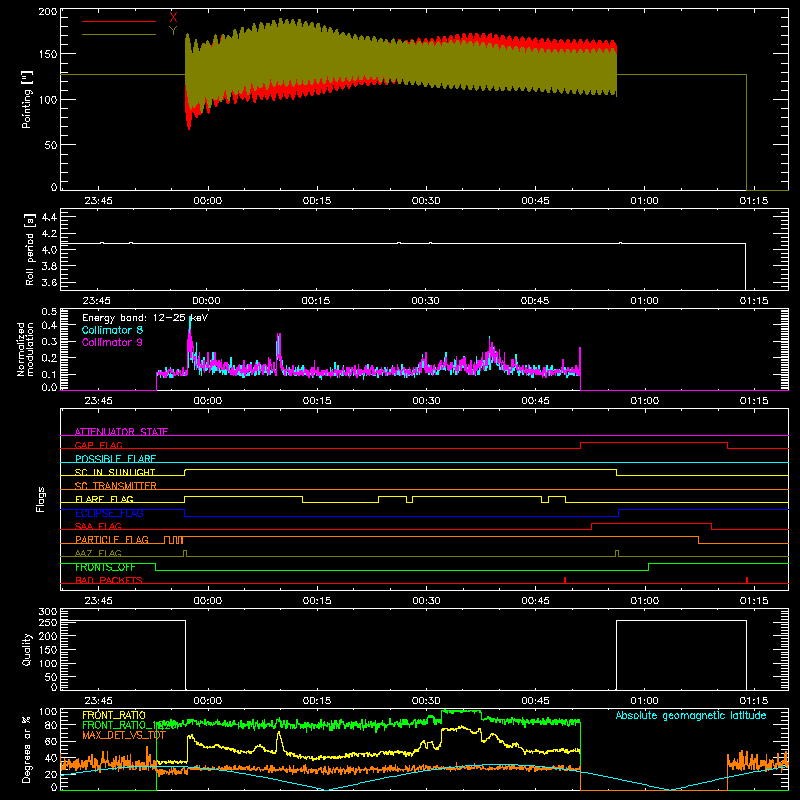Click the 23:45 label under Quality plot
800x800 pixels.
(98, 701)
